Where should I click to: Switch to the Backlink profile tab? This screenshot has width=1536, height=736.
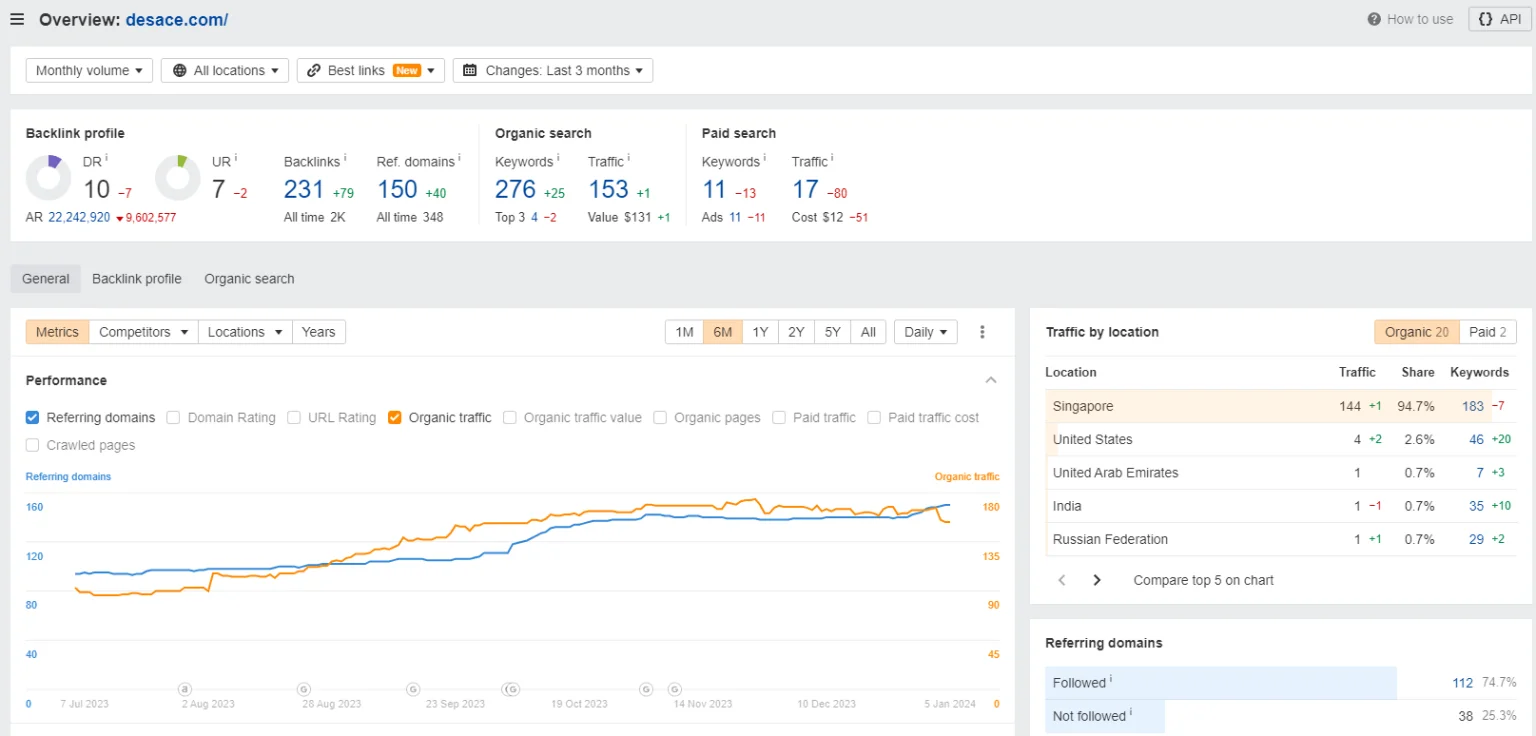point(137,279)
